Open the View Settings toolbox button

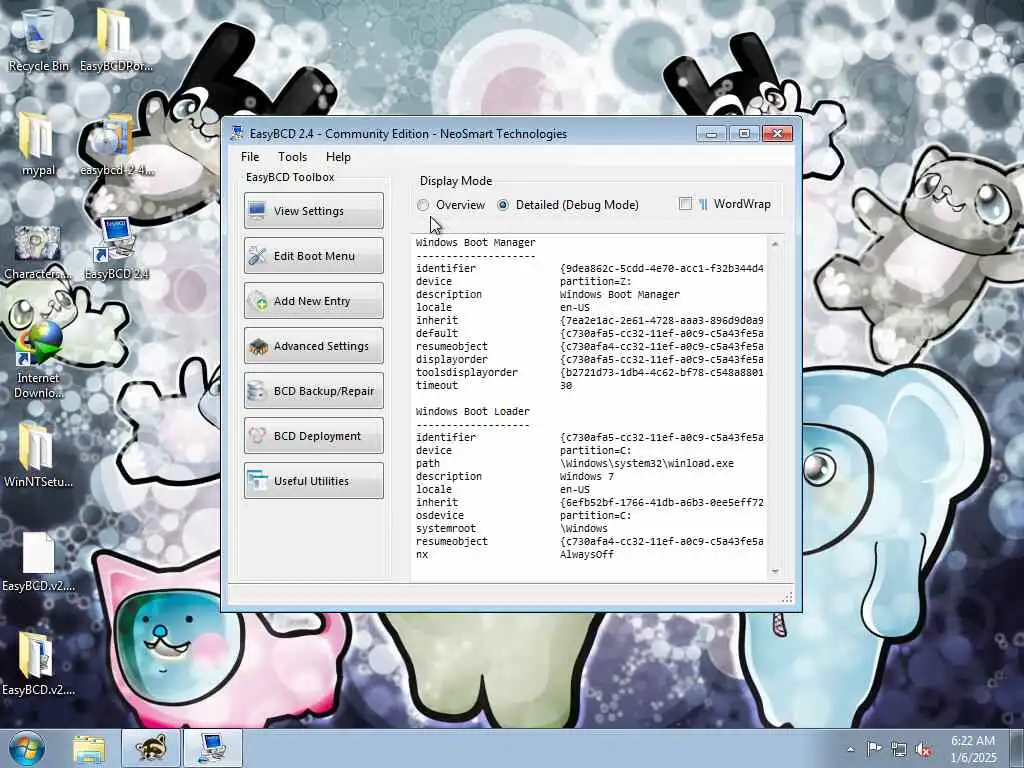tap(313, 210)
